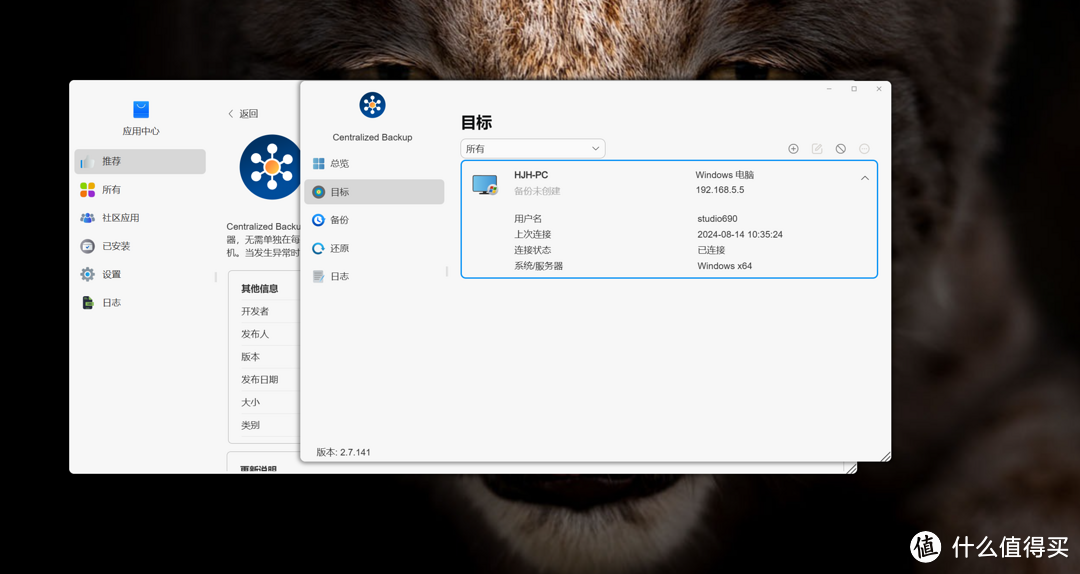
Task: Open the 所有 target filter dropdown
Action: pyautogui.click(x=532, y=149)
